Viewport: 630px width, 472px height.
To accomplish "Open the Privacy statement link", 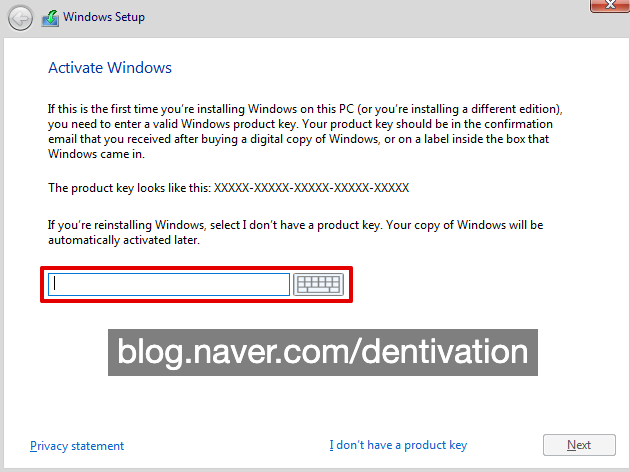I will click(x=77, y=446).
